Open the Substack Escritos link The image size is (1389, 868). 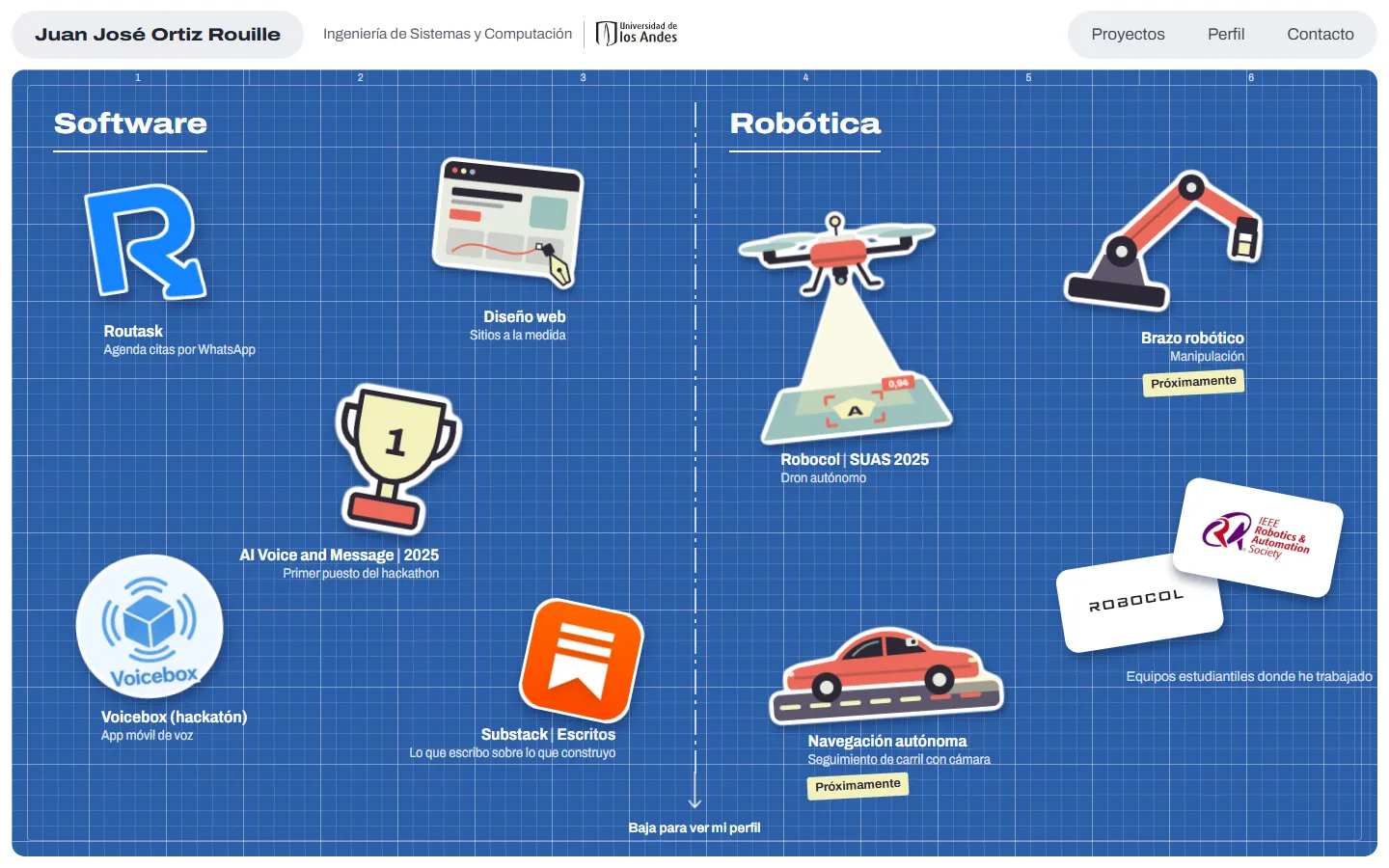[548, 734]
